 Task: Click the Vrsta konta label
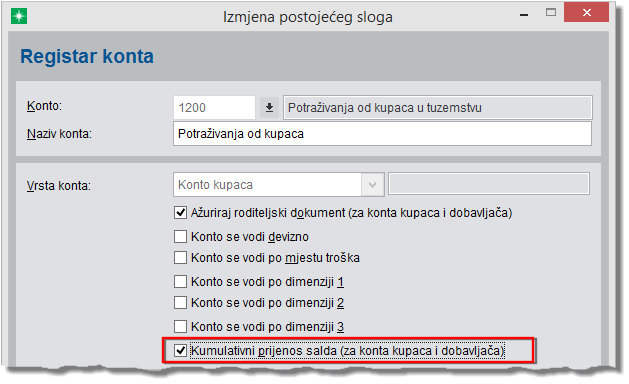click(x=59, y=186)
